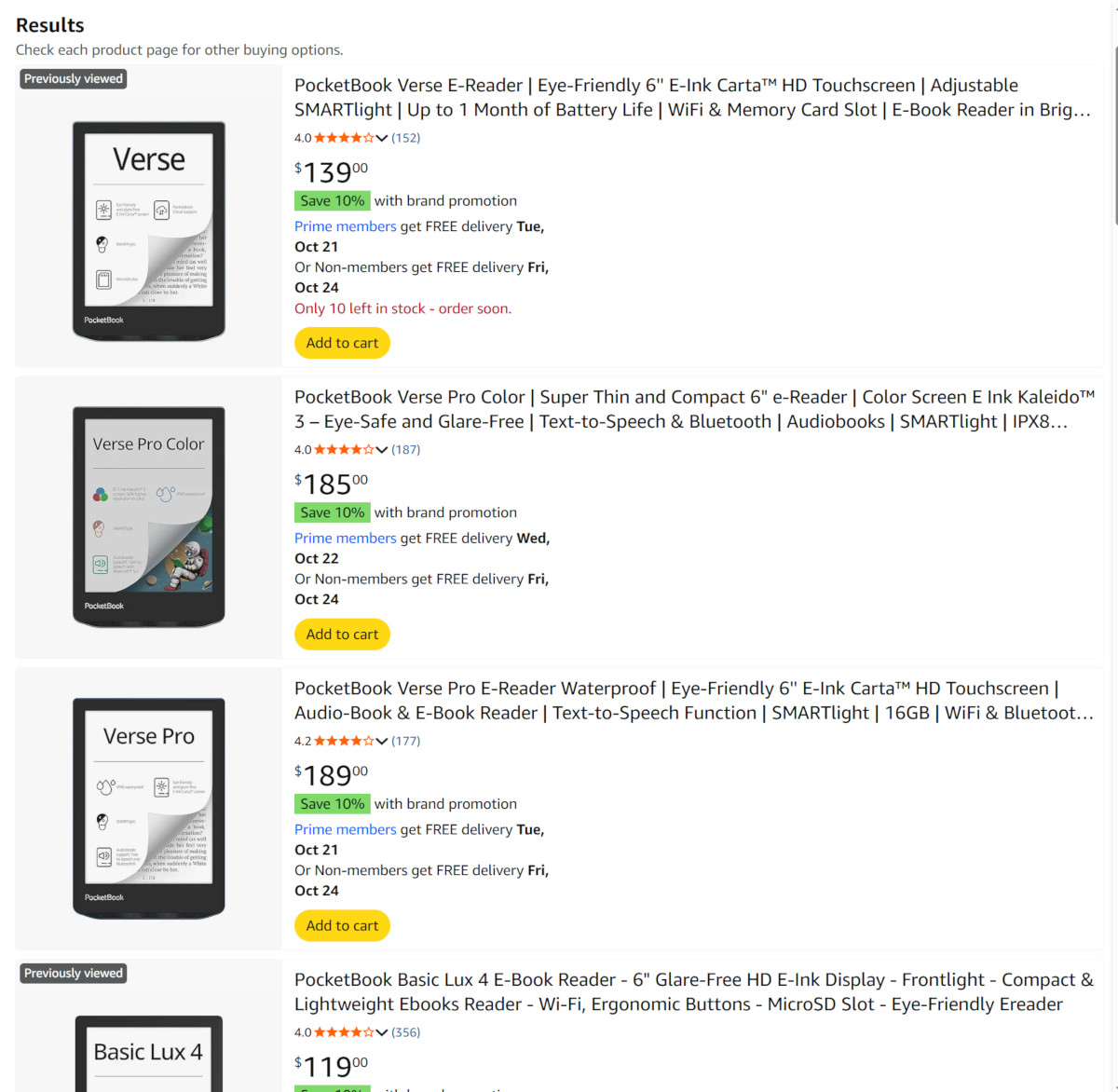Add Verse Pro Color to cart

point(342,635)
